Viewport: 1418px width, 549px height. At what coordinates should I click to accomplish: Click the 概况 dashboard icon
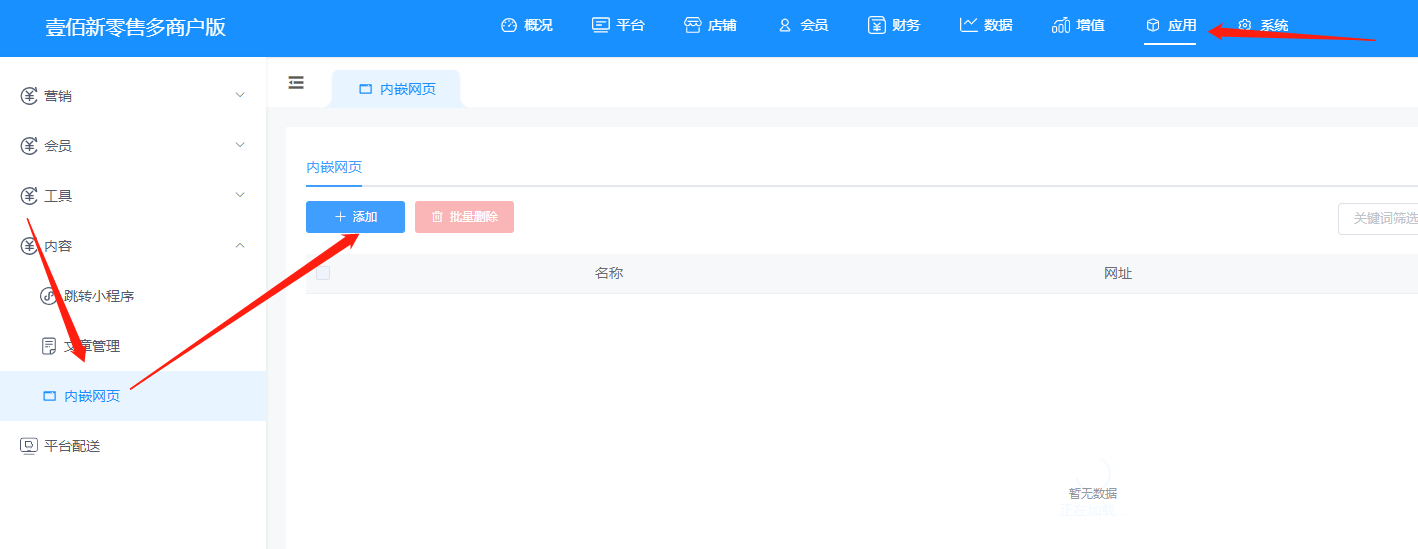pos(509,25)
